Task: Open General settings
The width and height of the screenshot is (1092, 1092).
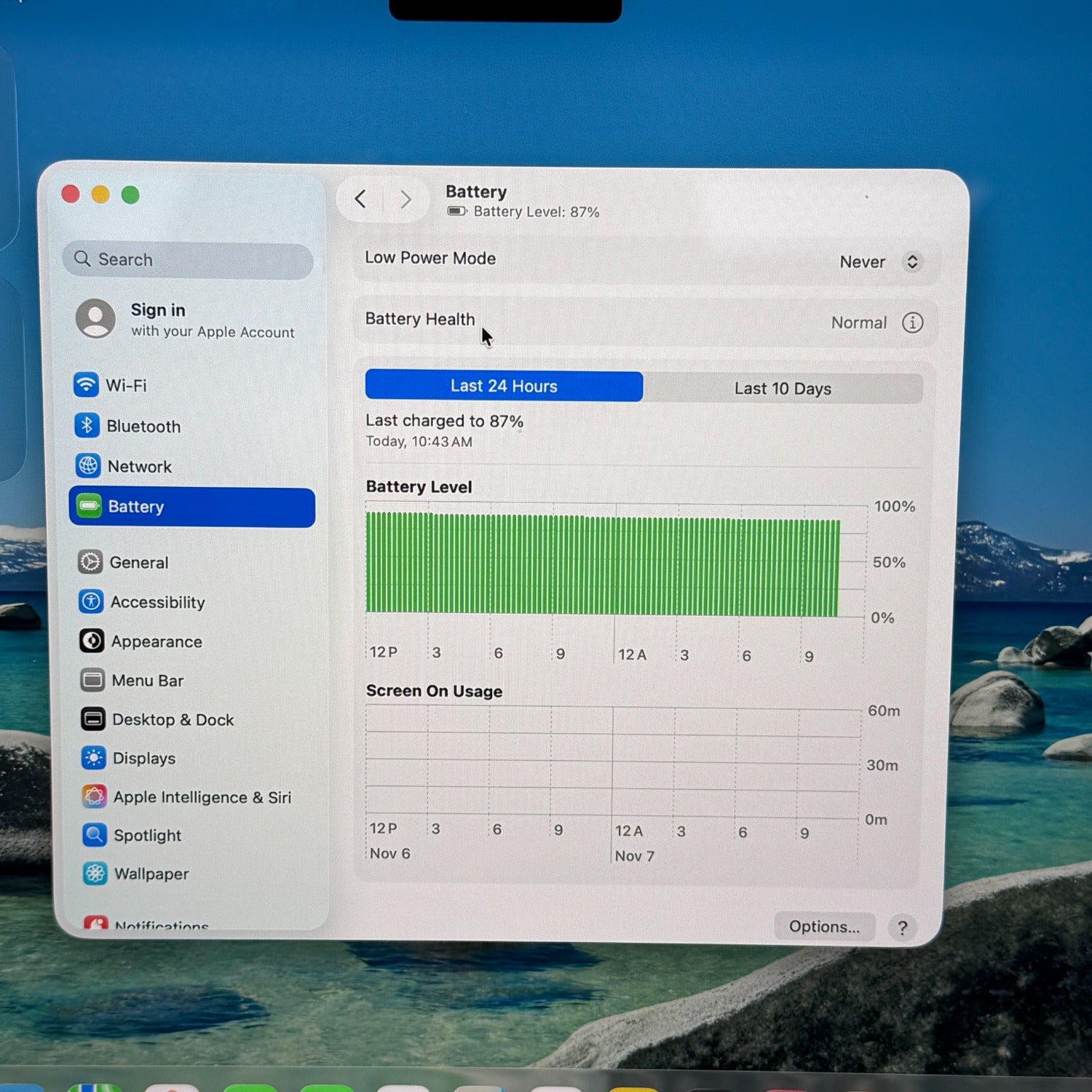Action: pos(138,562)
